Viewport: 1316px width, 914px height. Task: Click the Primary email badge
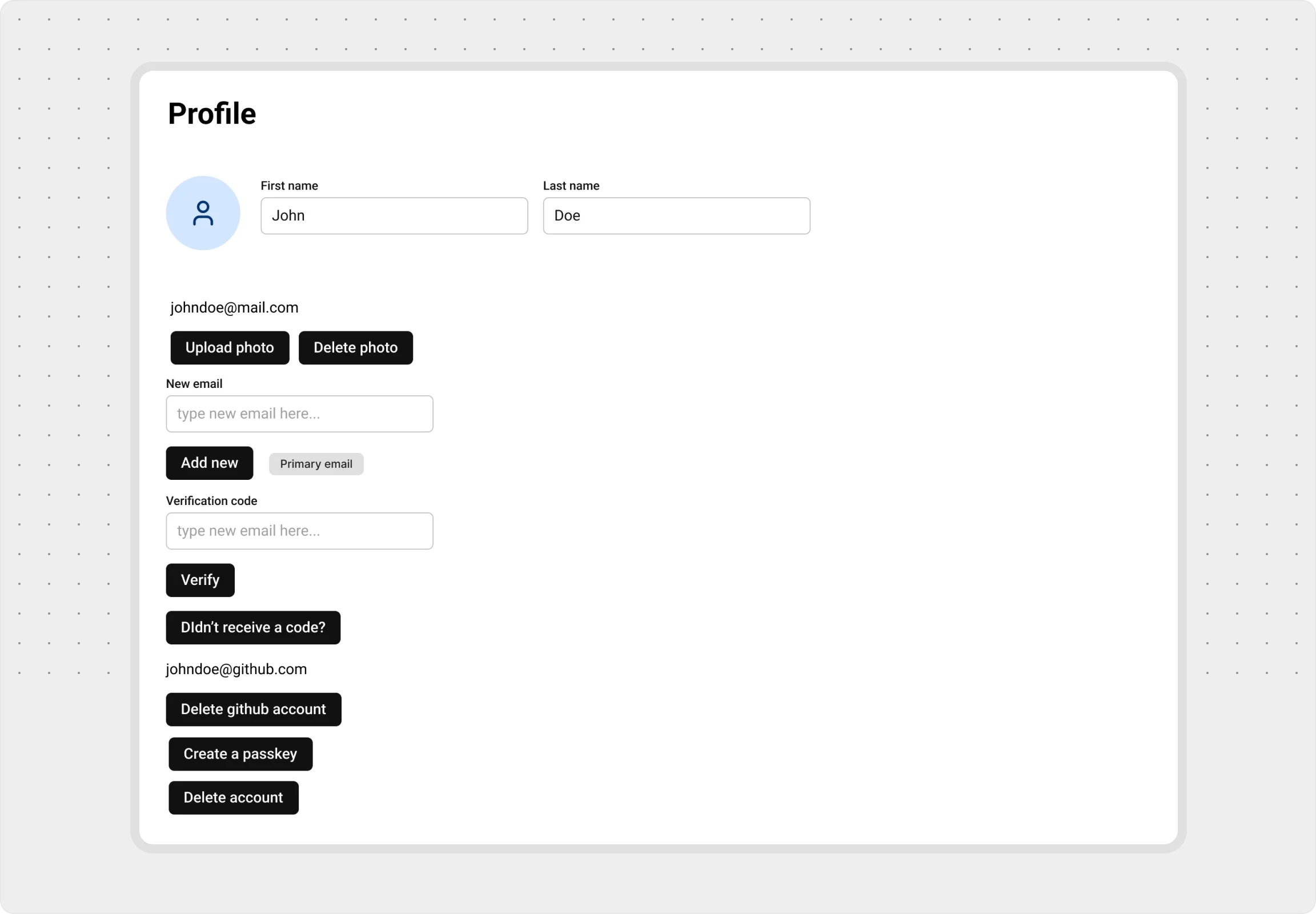click(x=316, y=464)
